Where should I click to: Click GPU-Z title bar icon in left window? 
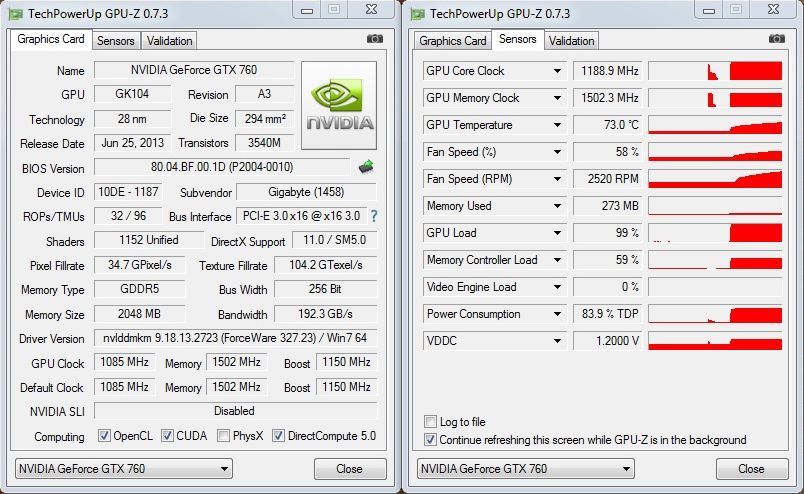[x=15, y=13]
